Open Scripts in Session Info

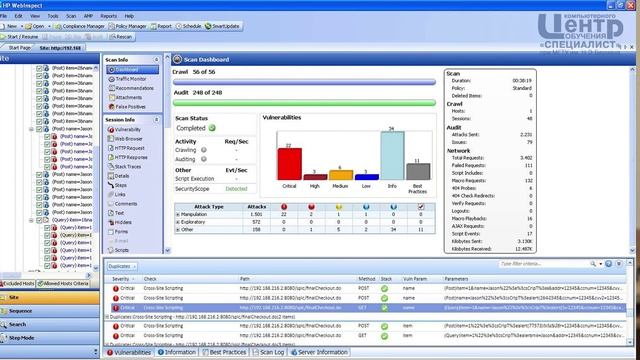pyautogui.click(x=118, y=250)
